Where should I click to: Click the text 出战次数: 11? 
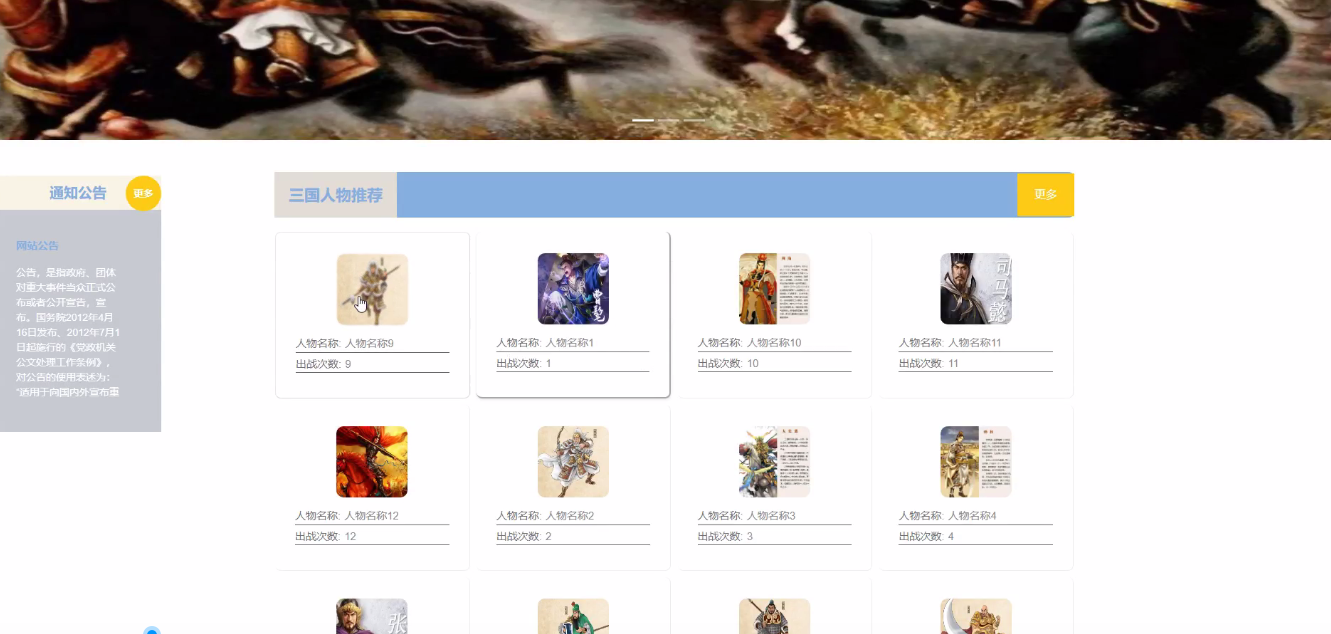(929, 363)
